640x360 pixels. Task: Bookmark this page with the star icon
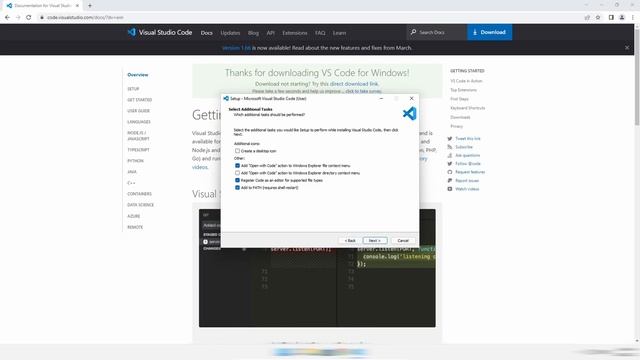tap(598, 18)
